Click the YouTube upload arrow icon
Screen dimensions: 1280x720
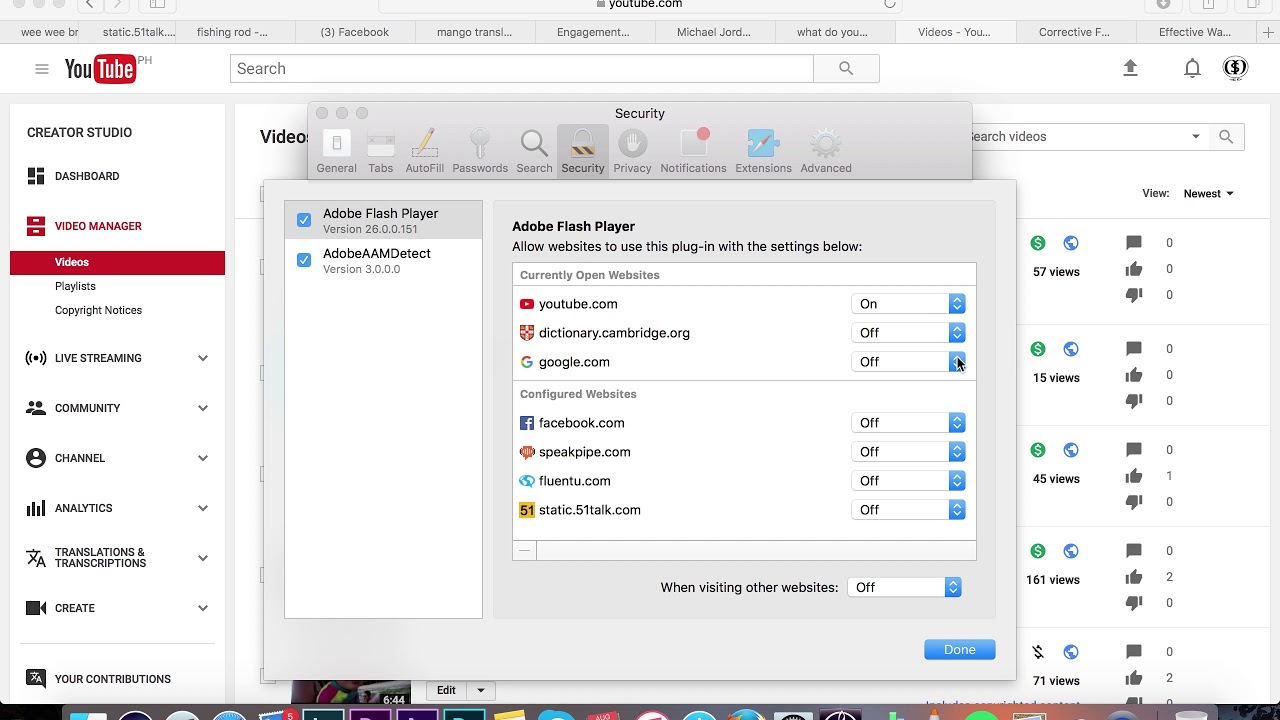1130,68
